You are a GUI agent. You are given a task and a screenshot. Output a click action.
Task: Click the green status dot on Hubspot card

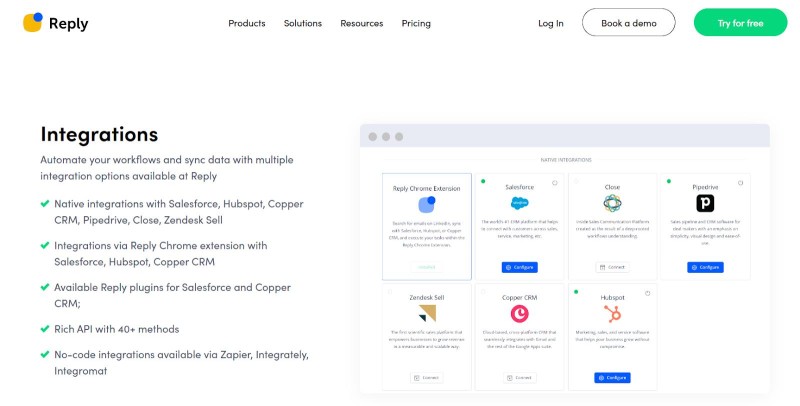(x=576, y=292)
